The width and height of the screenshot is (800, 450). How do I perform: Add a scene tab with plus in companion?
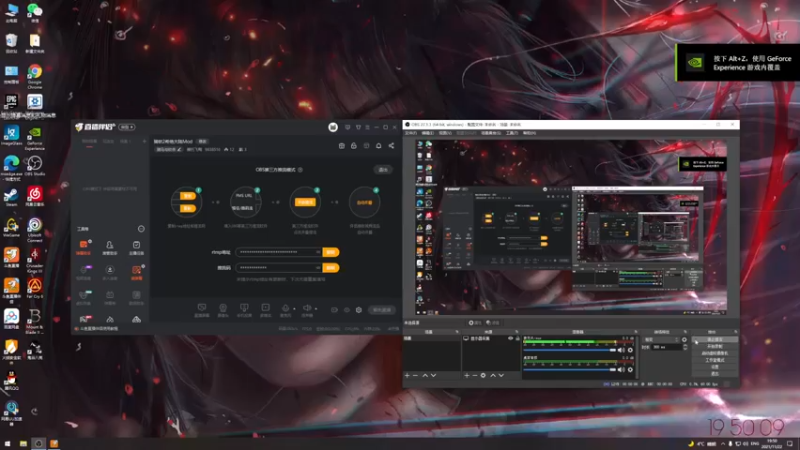[x=144, y=141]
